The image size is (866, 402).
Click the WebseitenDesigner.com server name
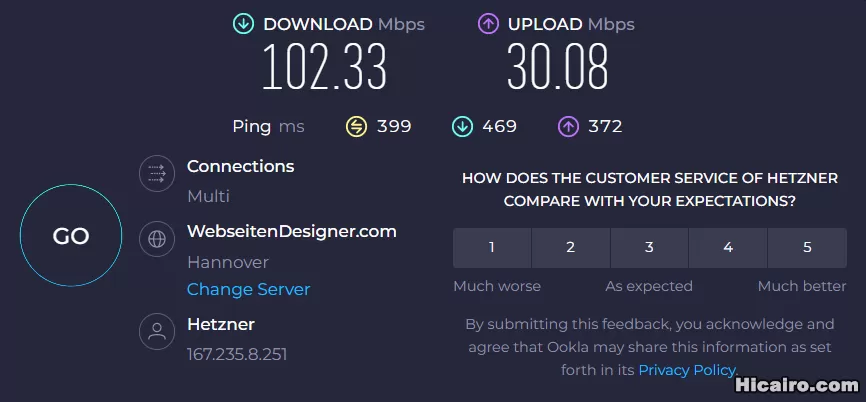point(291,231)
